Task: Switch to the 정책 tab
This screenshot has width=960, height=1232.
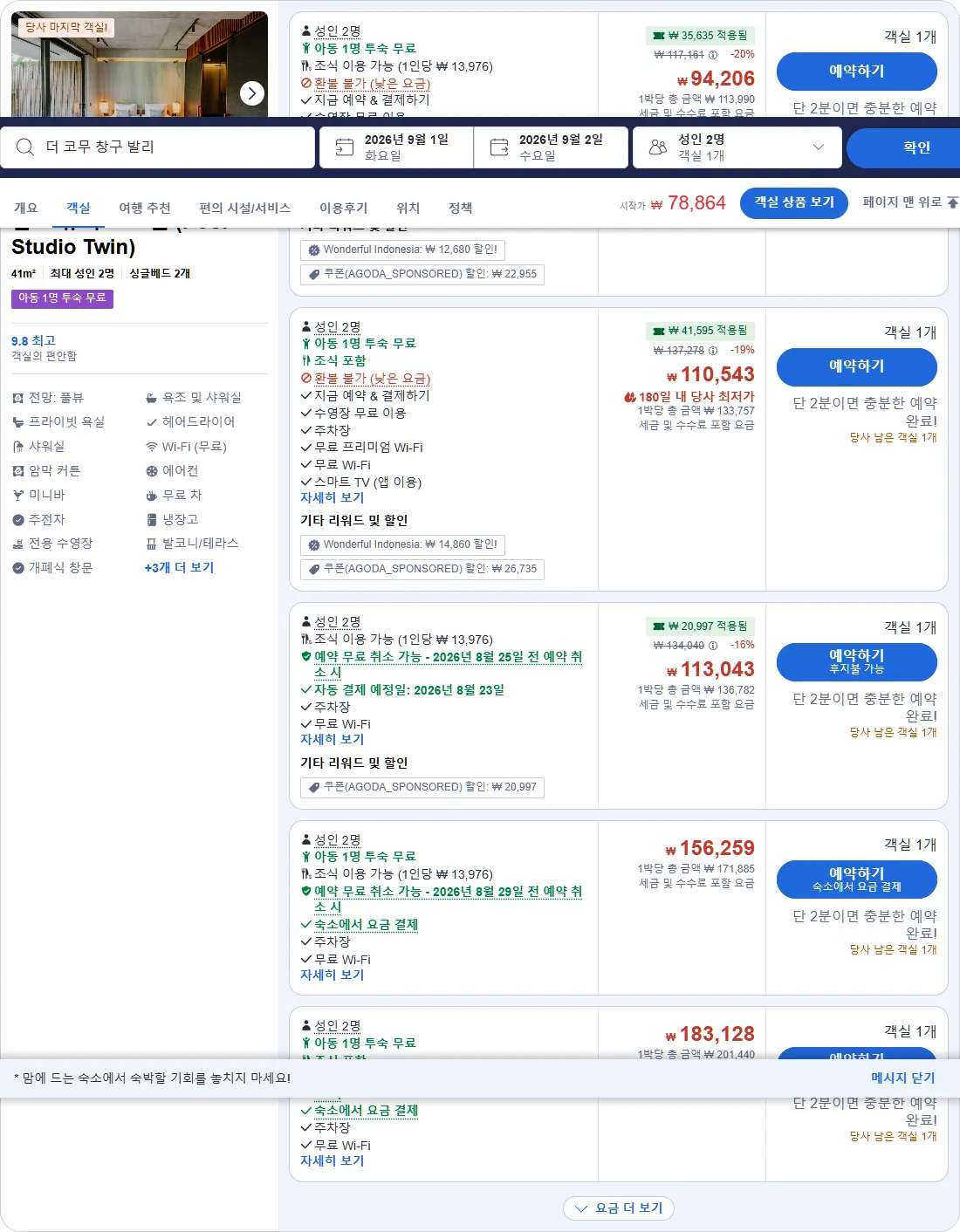Action: [x=461, y=208]
